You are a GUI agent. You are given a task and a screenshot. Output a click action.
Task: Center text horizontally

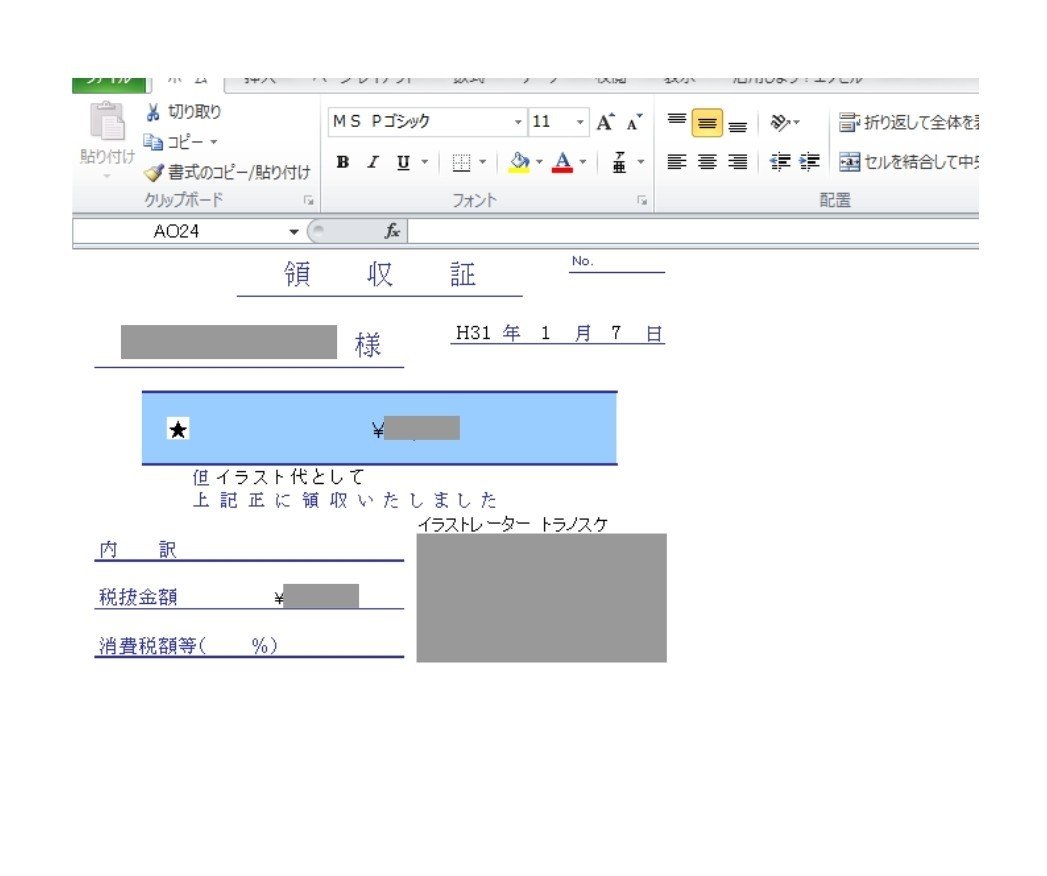707,162
